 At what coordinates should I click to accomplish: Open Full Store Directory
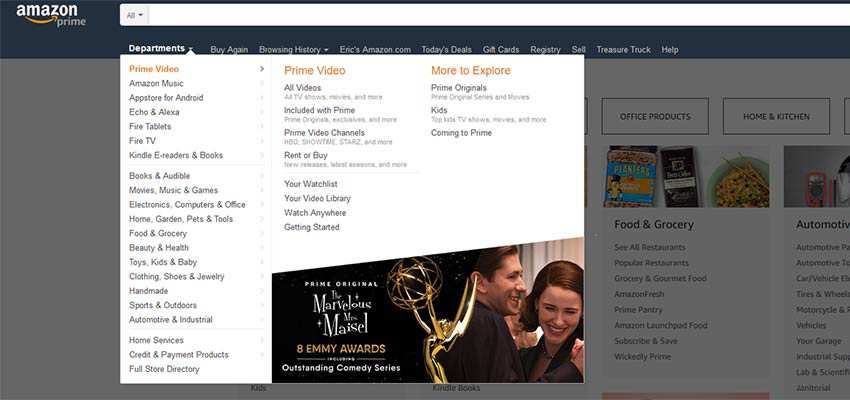point(164,369)
